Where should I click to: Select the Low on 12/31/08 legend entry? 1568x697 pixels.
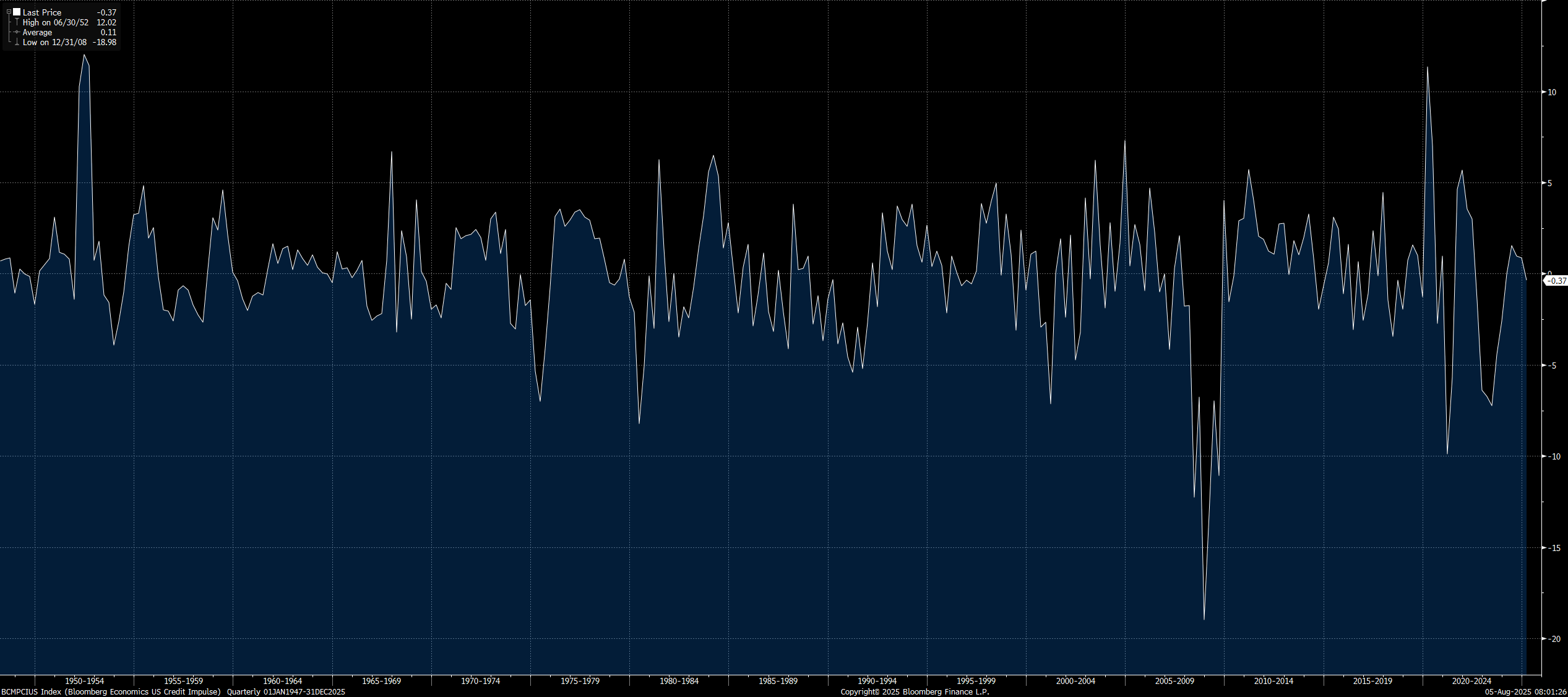tap(54, 42)
